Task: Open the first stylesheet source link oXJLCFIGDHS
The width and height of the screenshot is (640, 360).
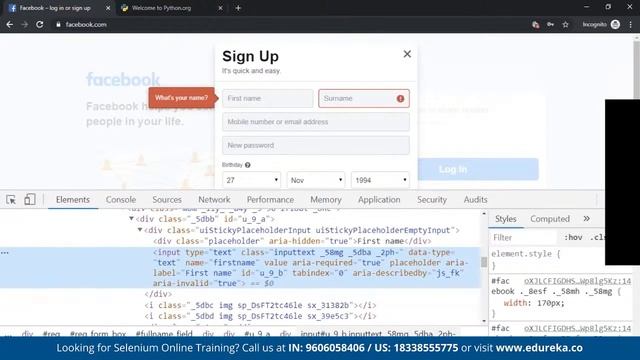Action: point(578,281)
